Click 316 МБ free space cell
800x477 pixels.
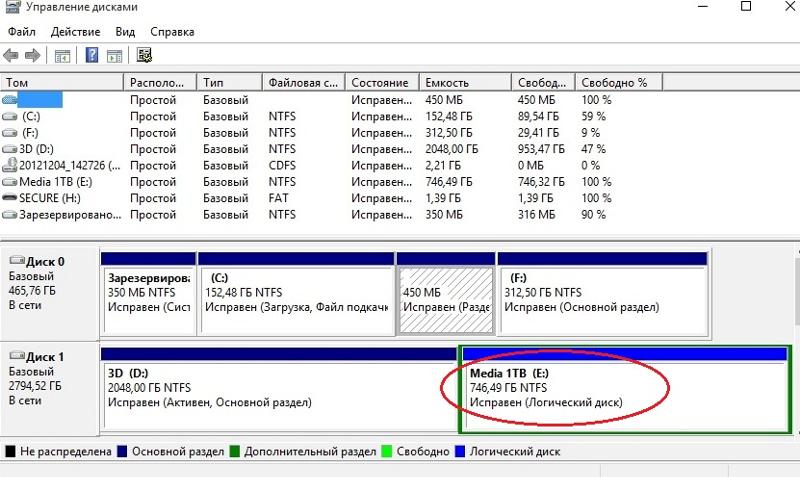536,215
